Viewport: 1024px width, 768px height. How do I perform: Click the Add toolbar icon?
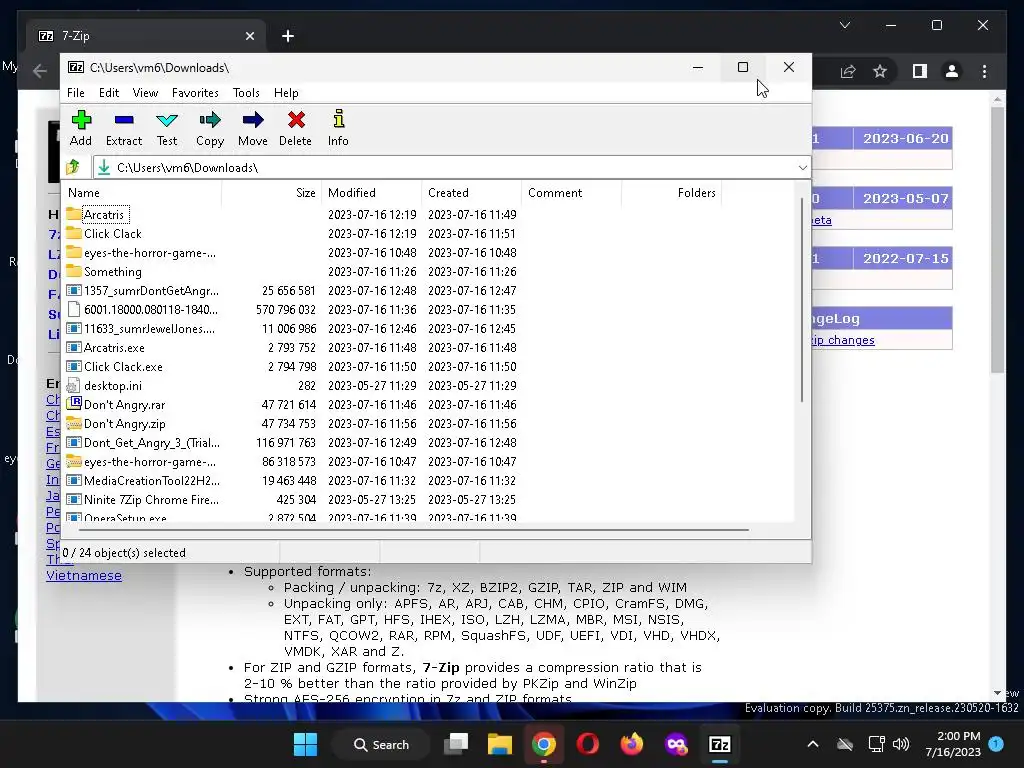pyautogui.click(x=81, y=120)
